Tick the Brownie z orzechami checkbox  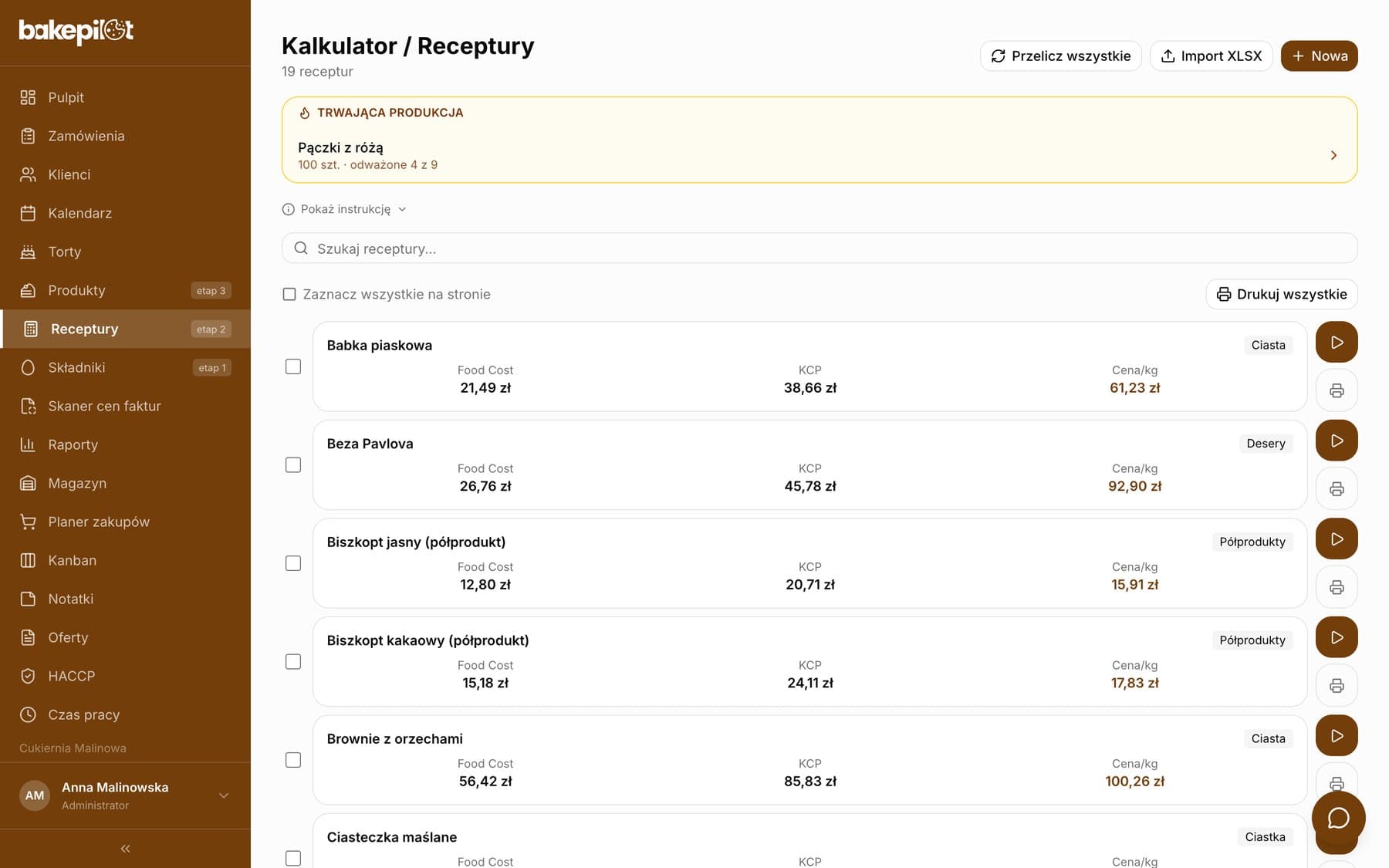[x=293, y=760]
